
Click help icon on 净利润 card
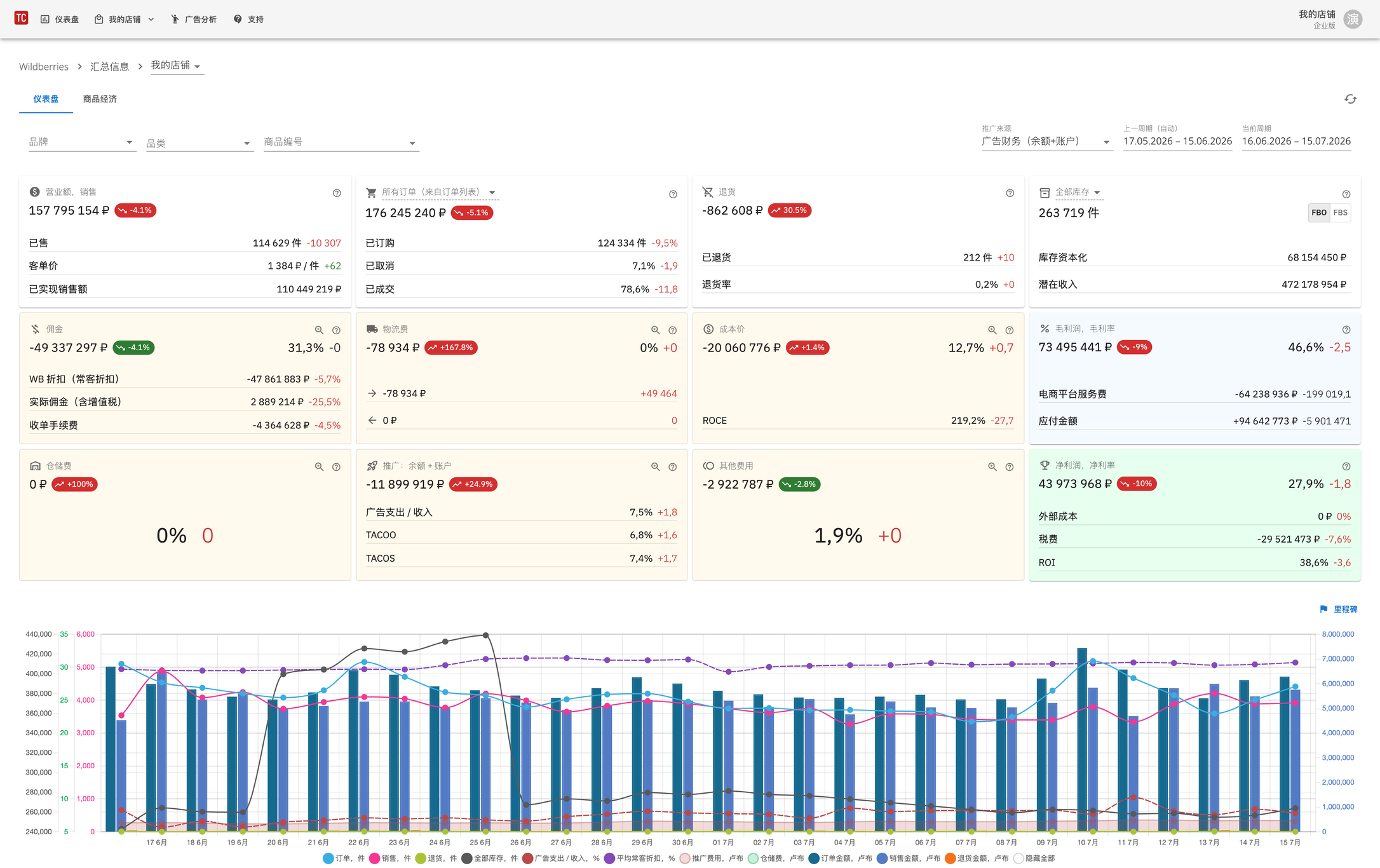pos(1346,466)
